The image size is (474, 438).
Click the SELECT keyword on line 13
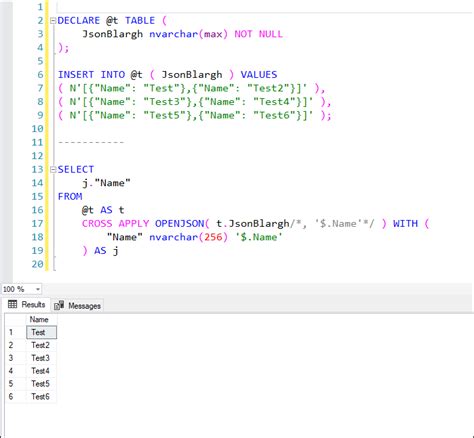(76, 170)
